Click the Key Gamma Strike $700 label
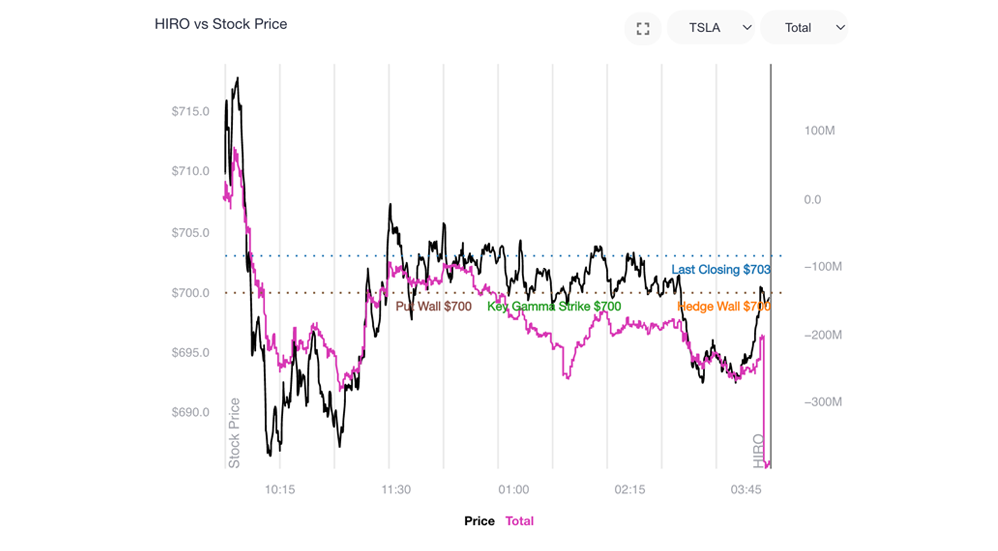Viewport: 998px width, 551px height. click(554, 307)
